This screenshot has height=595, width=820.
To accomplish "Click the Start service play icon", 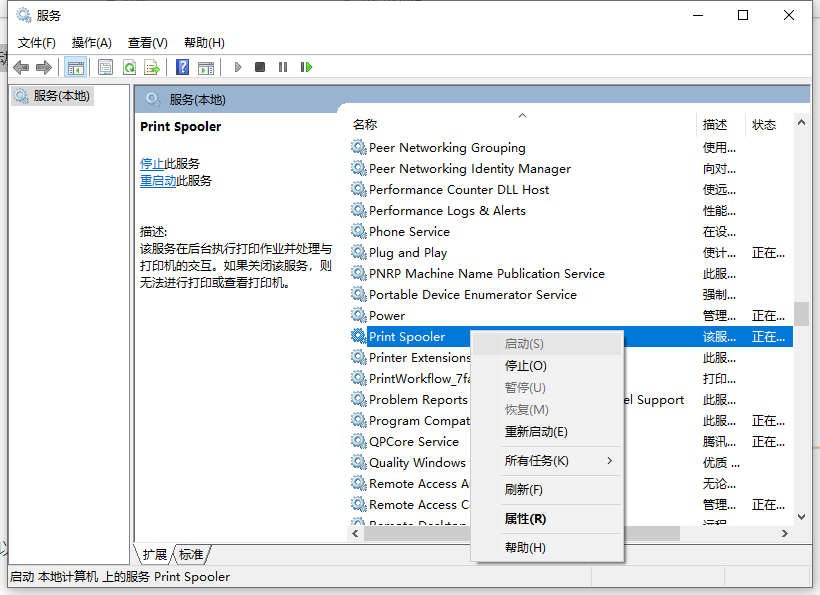I will (238, 67).
